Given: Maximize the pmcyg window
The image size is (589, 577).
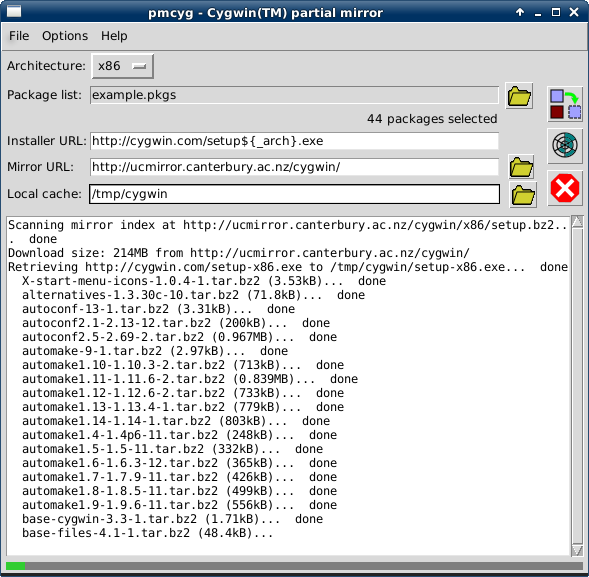Looking at the screenshot, I should (x=556, y=12).
